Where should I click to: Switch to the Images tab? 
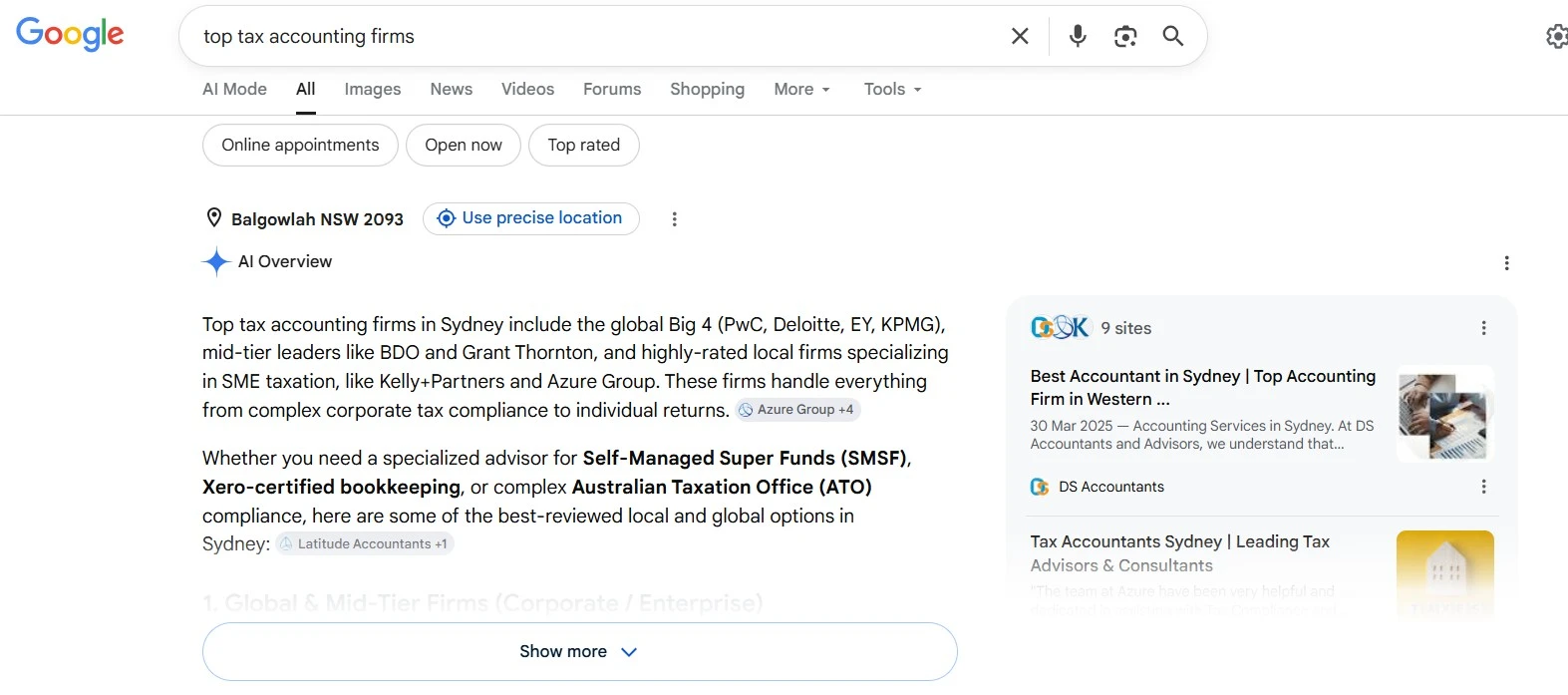pyautogui.click(x=373, y=89)
